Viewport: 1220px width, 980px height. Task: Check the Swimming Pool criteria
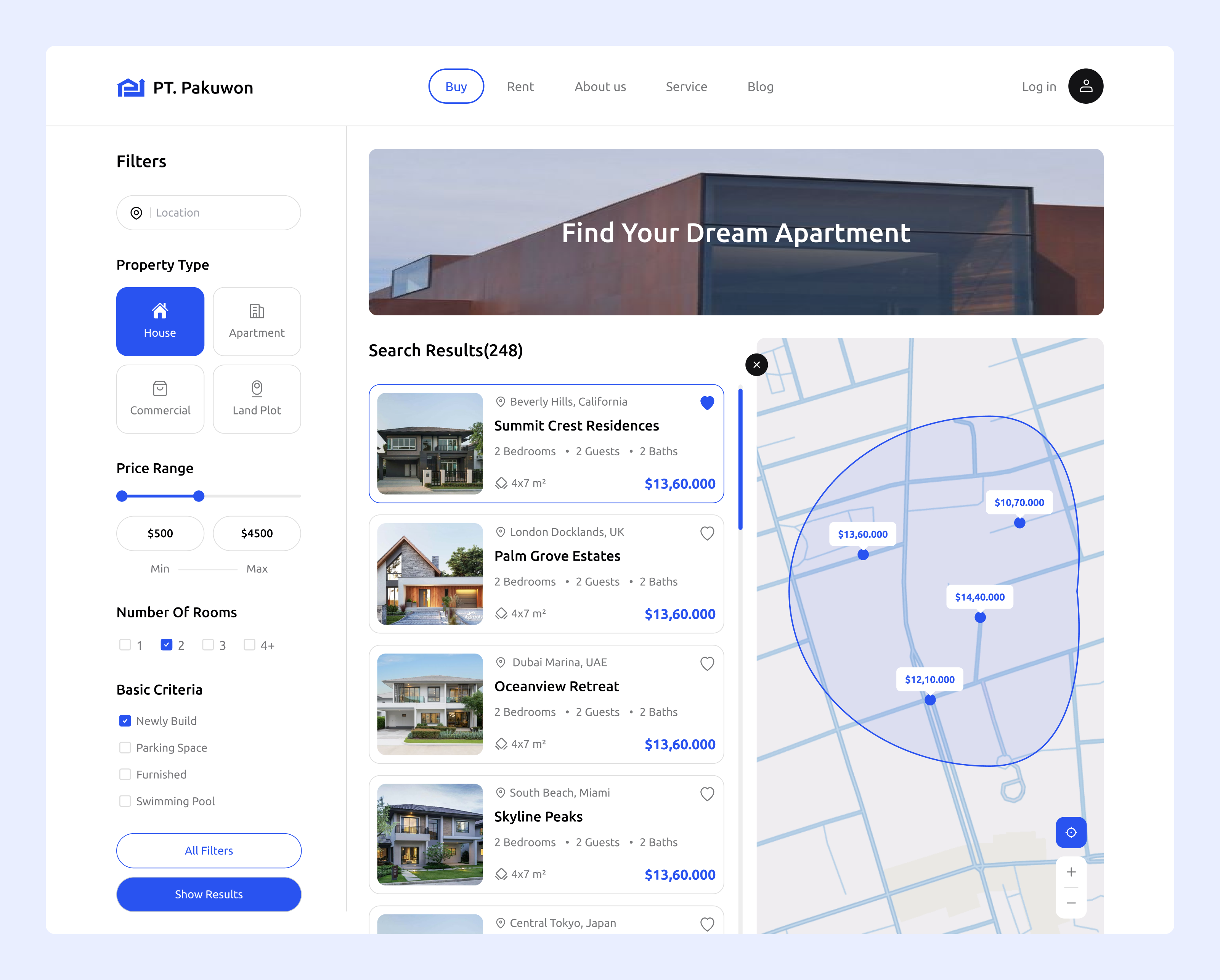[125, 801]
